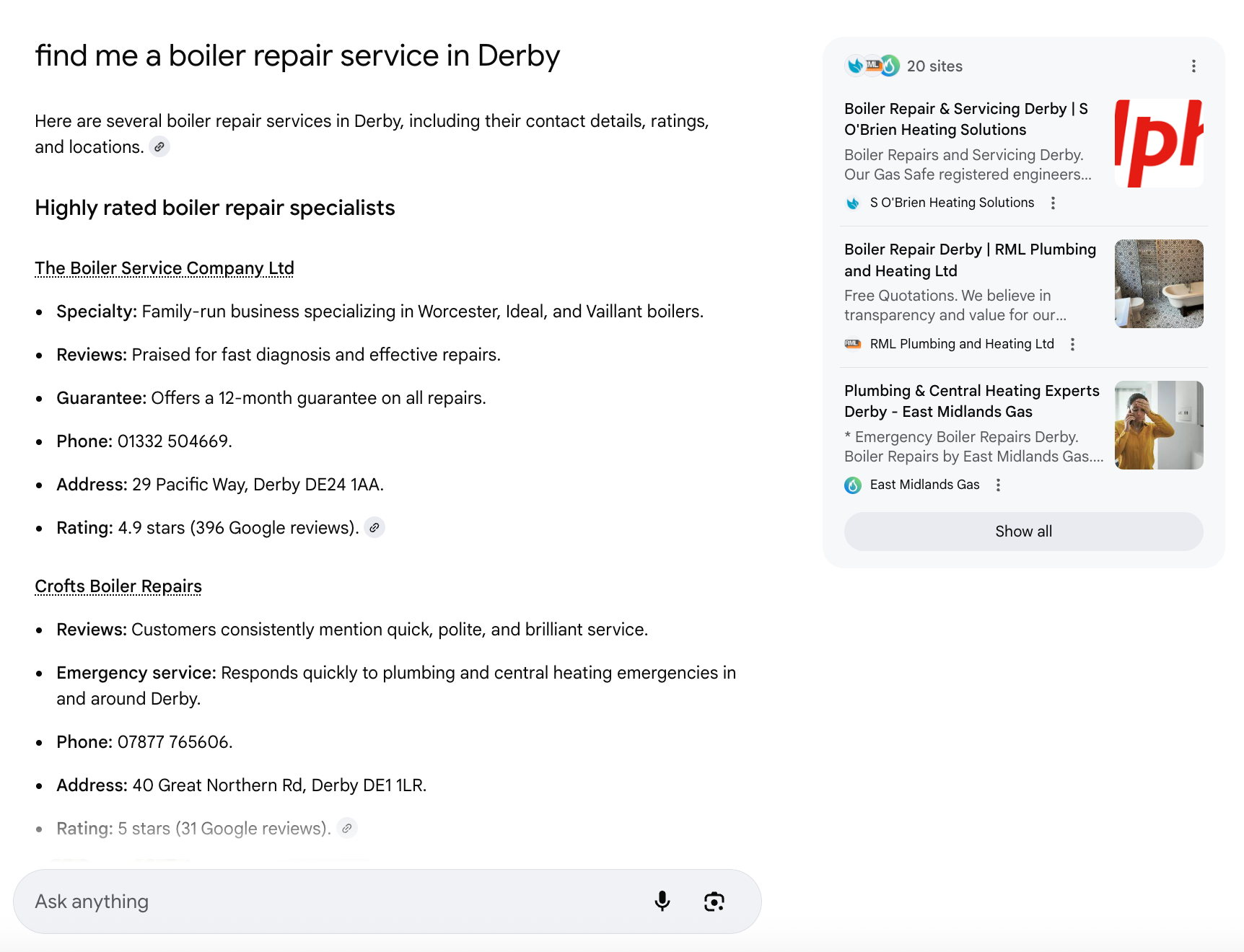Click the overlapping site favicons beside 20 sites
Viewport: 1244px width, 952px height.
click(872, 66)
